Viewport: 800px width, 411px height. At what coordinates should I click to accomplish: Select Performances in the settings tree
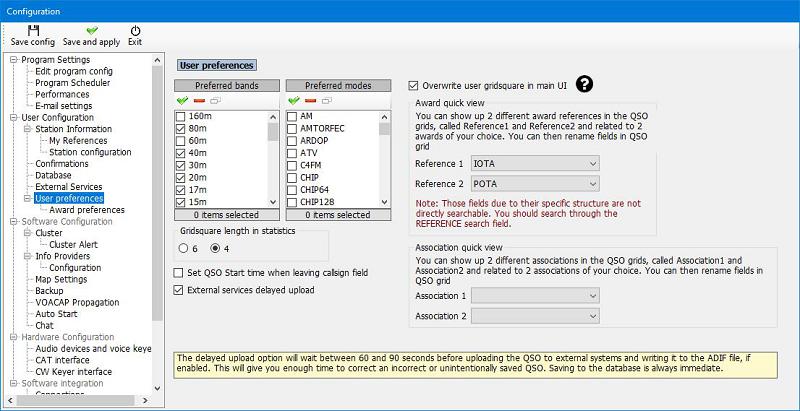62,94
